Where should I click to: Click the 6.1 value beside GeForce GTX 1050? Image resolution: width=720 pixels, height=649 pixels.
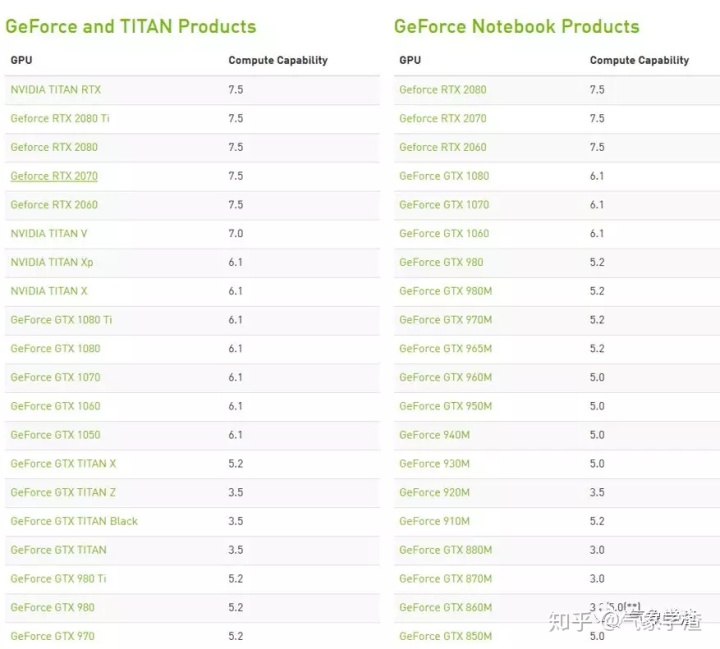click(x=235, y=435)
